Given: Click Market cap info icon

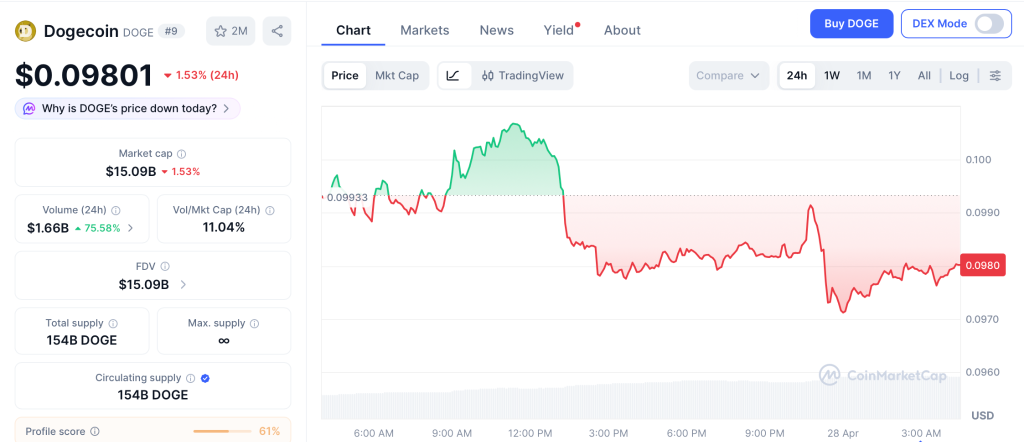Looking at the screenshot, I should [181, 154].
